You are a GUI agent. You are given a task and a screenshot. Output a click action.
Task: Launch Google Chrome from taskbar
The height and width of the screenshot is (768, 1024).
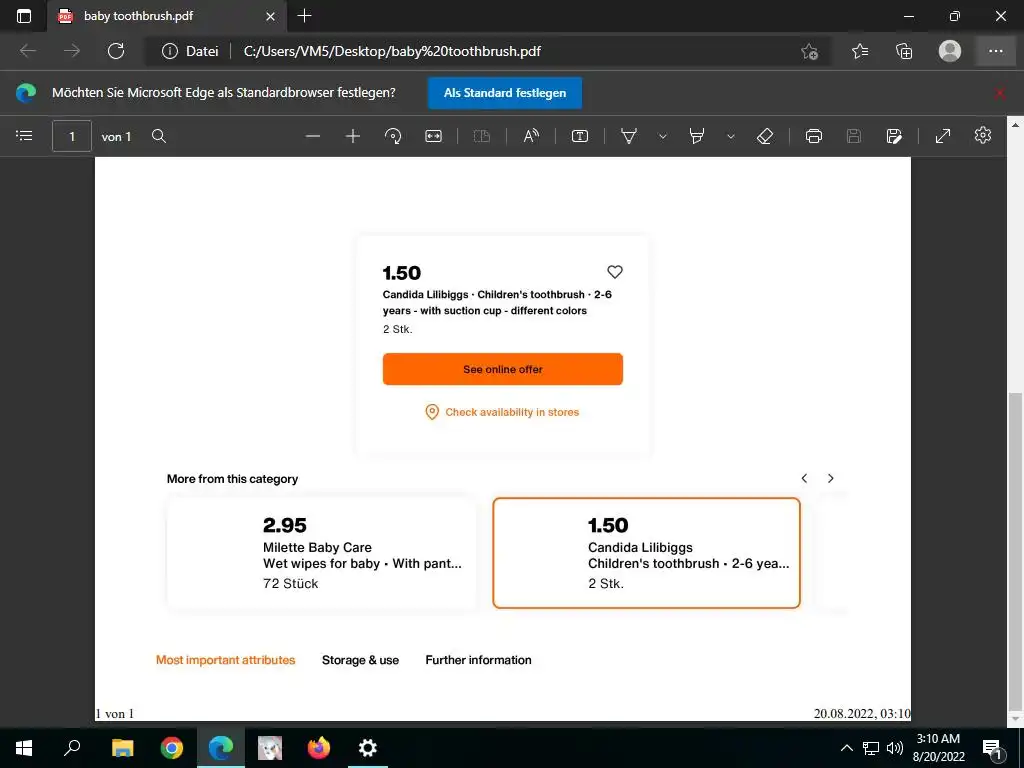(x=172, y=748)
